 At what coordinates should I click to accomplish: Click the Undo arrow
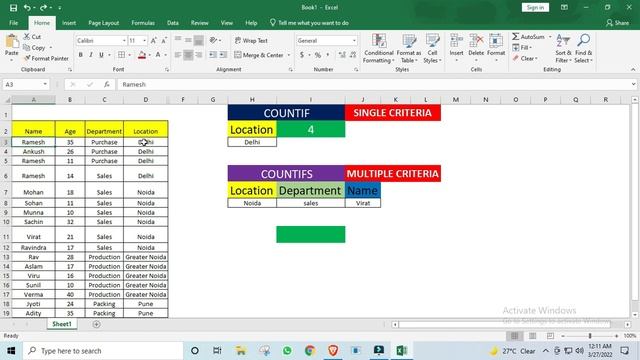tap(27, 8)
